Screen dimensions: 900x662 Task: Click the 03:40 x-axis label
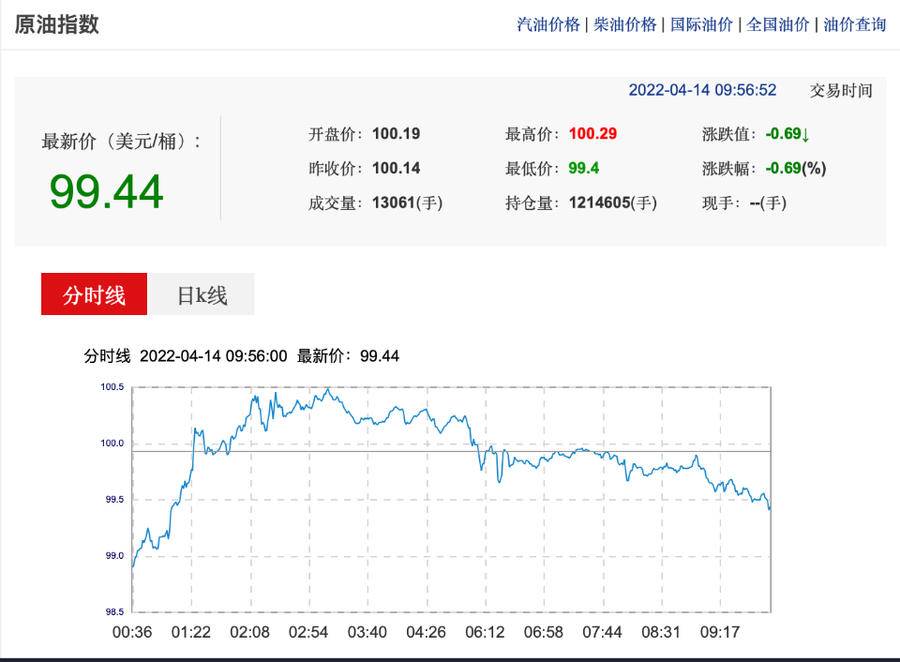[x=367, y=632]
